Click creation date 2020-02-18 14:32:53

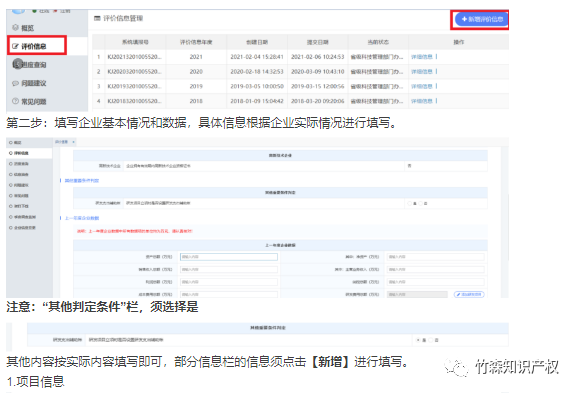click(257, 71)
